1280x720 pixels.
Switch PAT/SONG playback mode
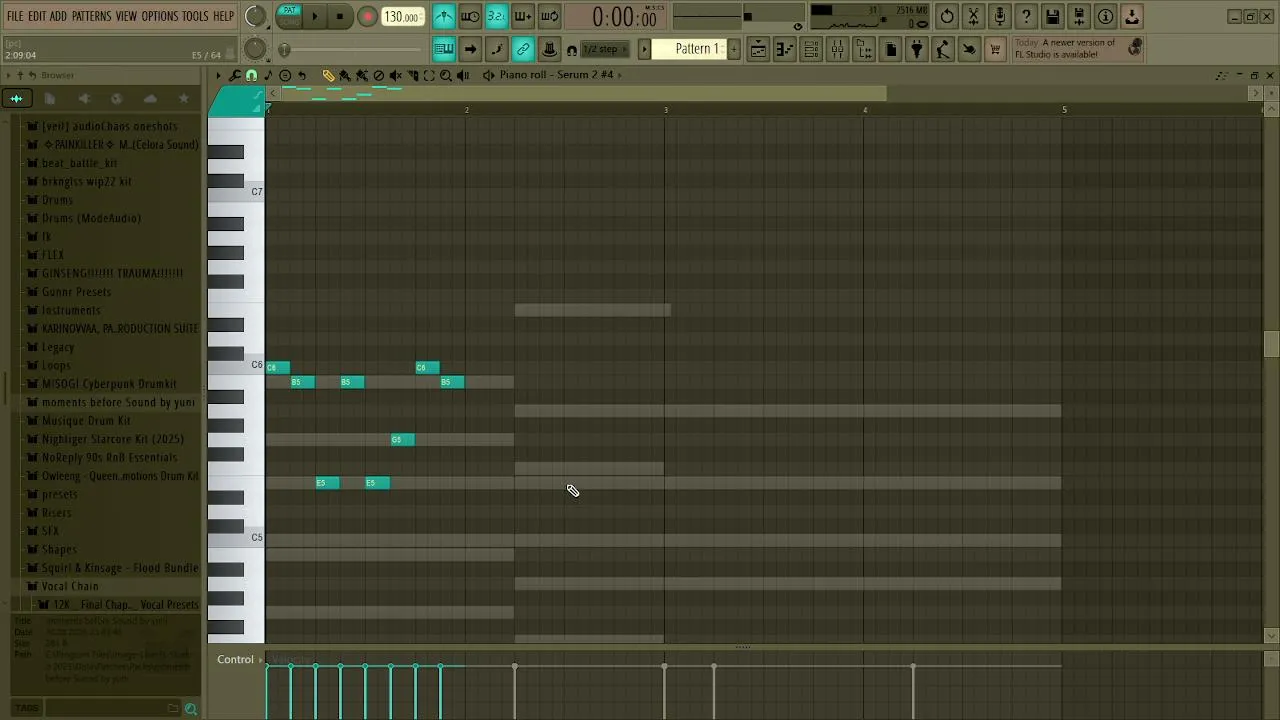tap(289, 16)
